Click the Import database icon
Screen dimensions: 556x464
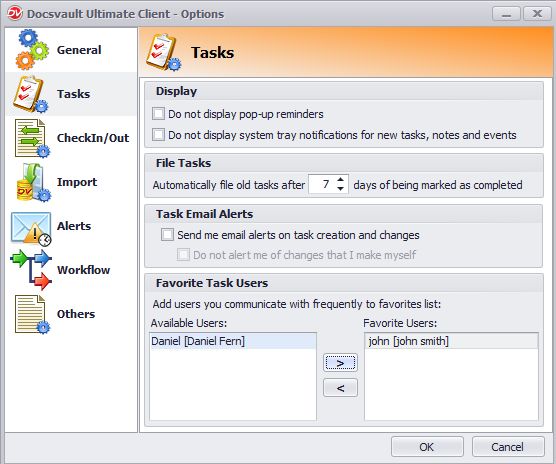33,182
